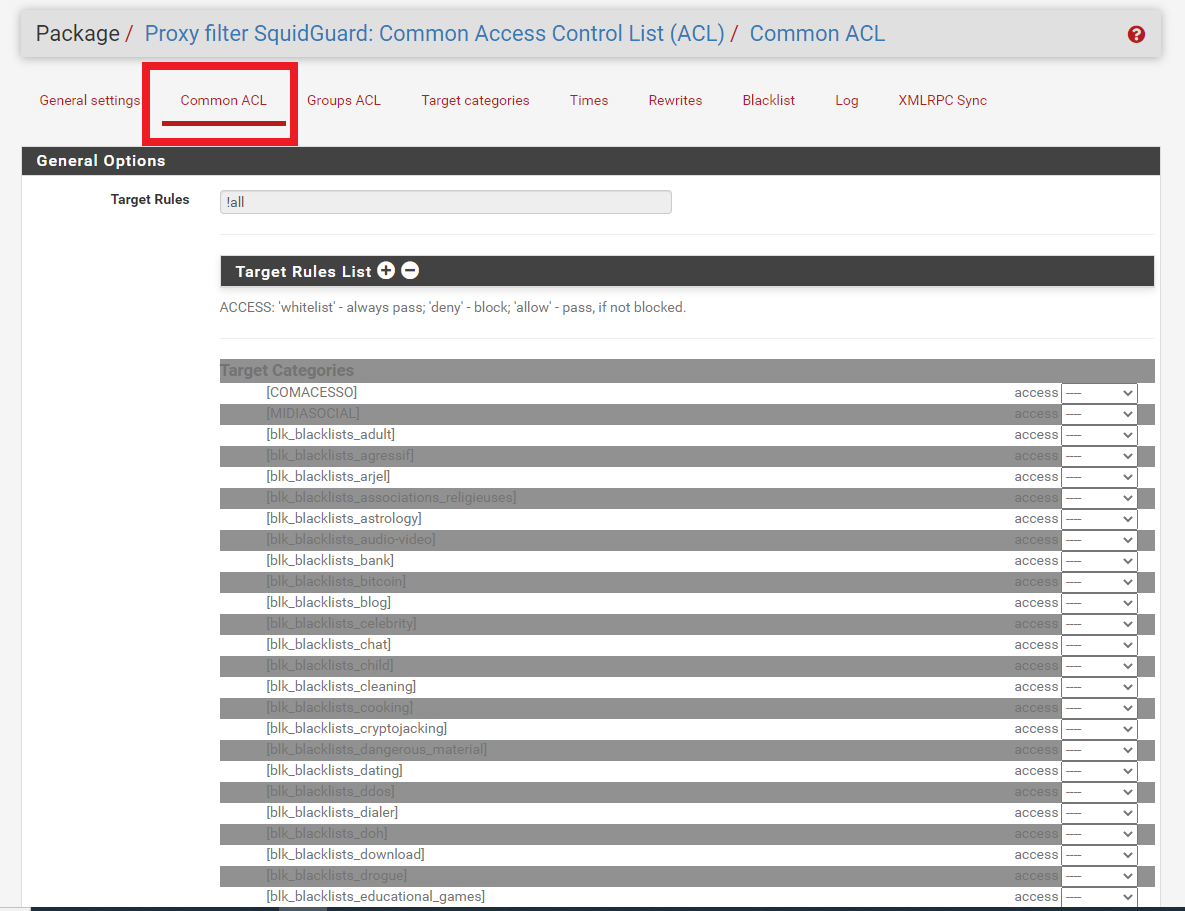Viewport: 1185px width, 911px height.
Task: Click the [blk_blacklists_chat] category name
Action: point(329,644)
